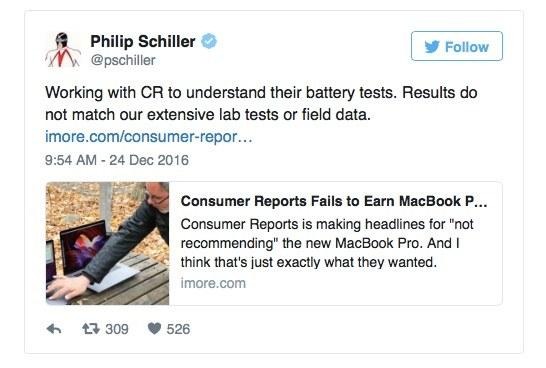Click the article preview description text
Viewport: 546px width, 368px height.
(327, 243)
